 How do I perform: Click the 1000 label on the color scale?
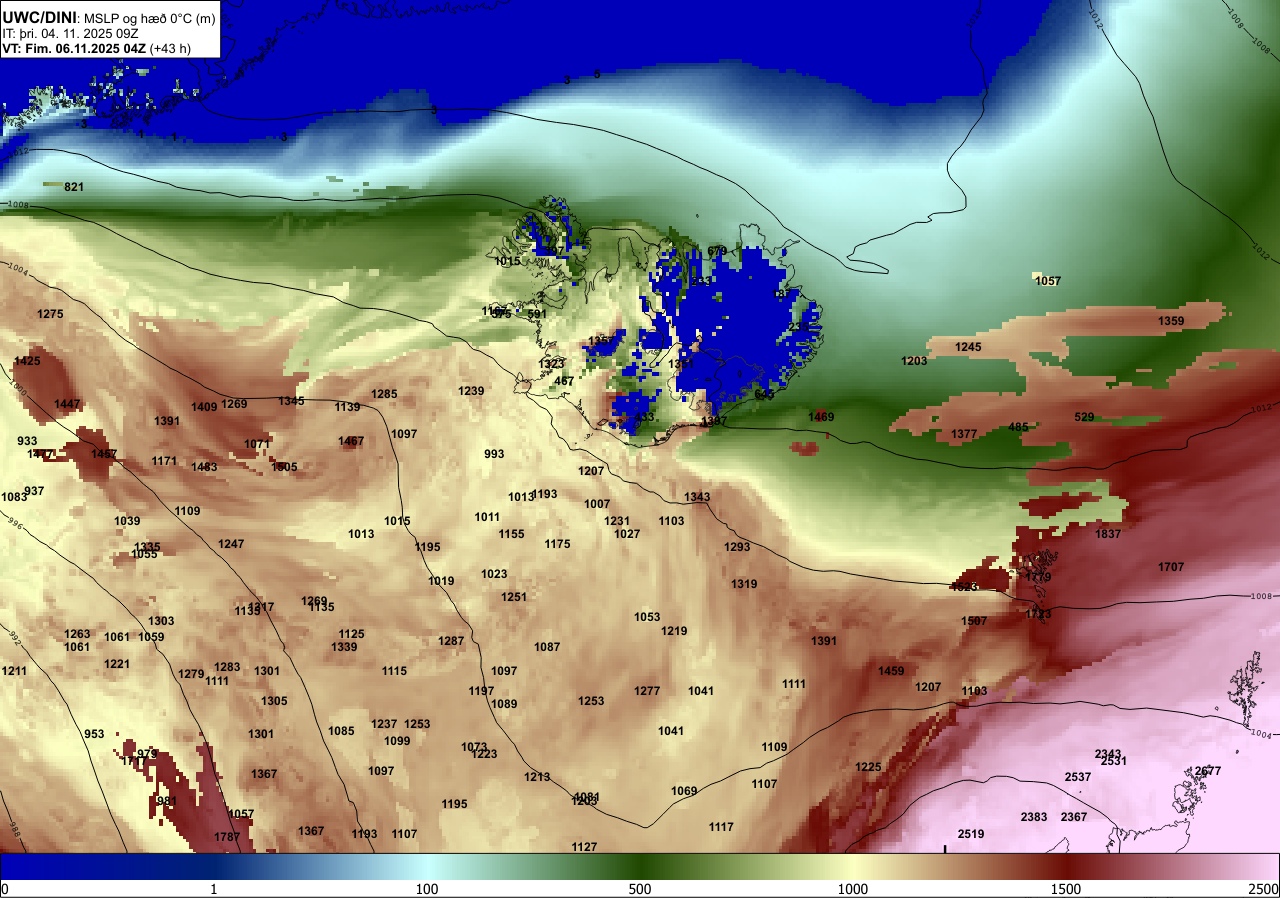(852, 889)
